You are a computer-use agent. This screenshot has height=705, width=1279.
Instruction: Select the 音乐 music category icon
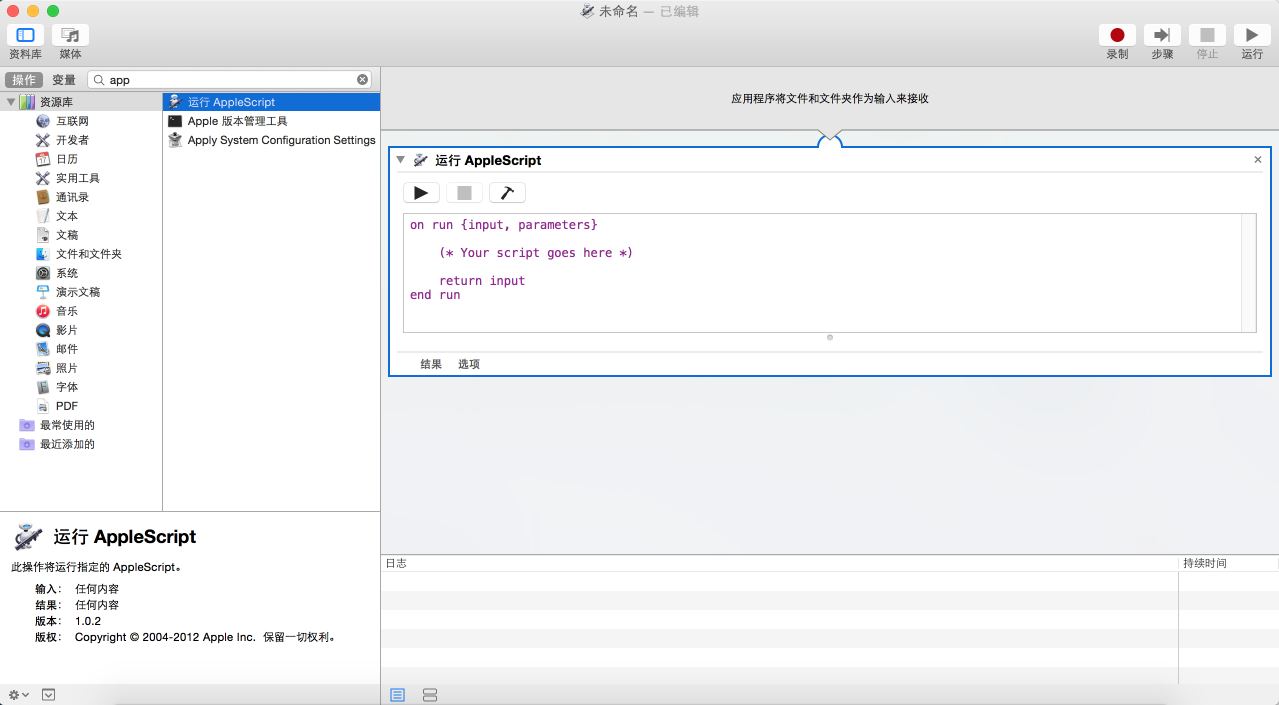43,311
